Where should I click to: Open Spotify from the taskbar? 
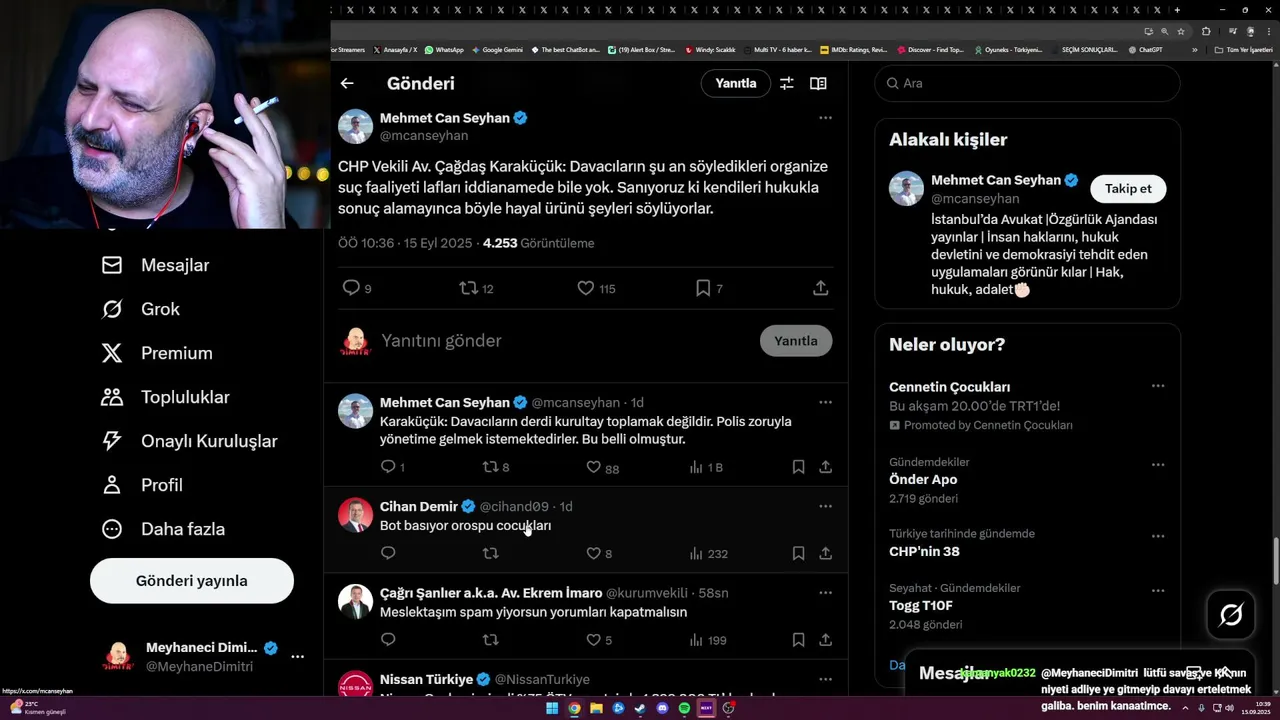pos(685,708)
